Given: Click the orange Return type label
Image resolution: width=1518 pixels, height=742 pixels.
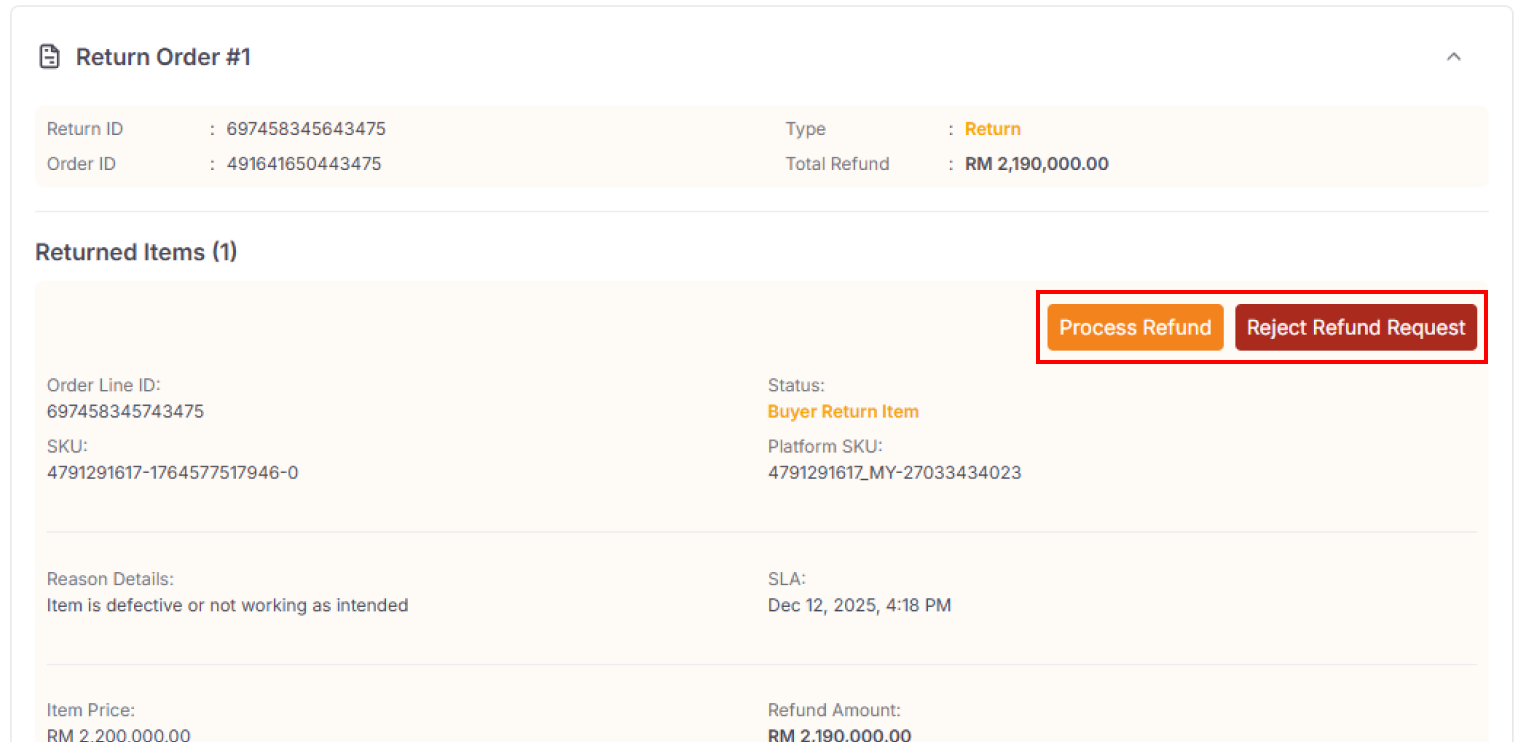Looking at the screenshot, I should [x=992, y=128].
